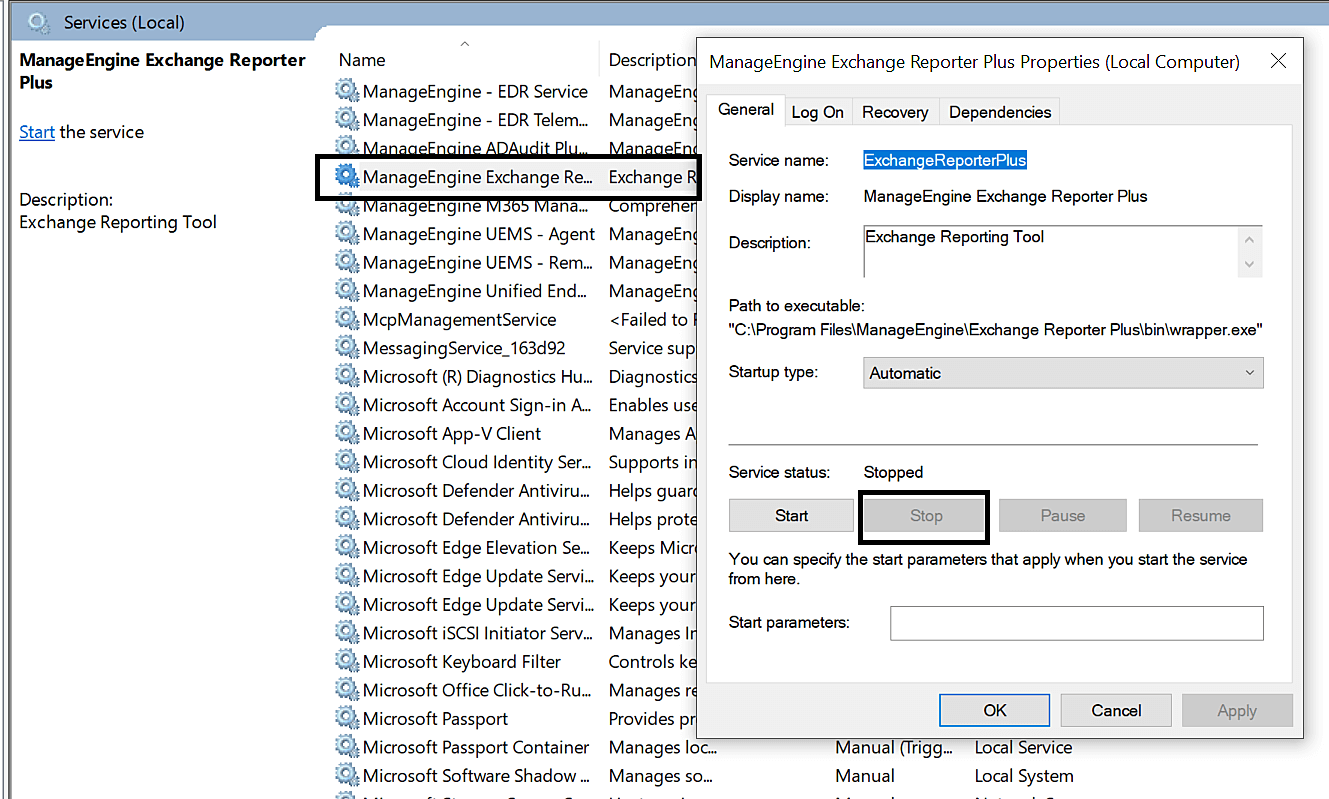Select the ManageEngine - EDR Service name
Screen dimensions: 1329x799
475,91
